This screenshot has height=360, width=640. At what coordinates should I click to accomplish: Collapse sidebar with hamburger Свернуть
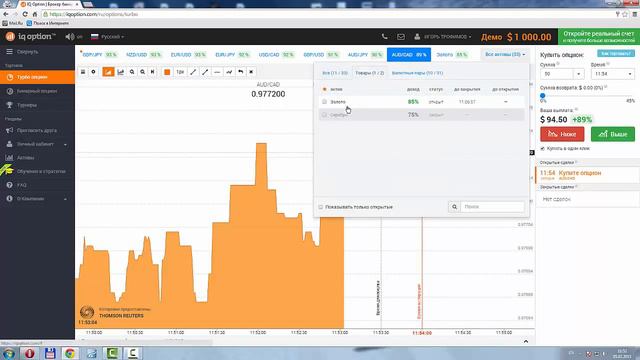pos(22,52)
